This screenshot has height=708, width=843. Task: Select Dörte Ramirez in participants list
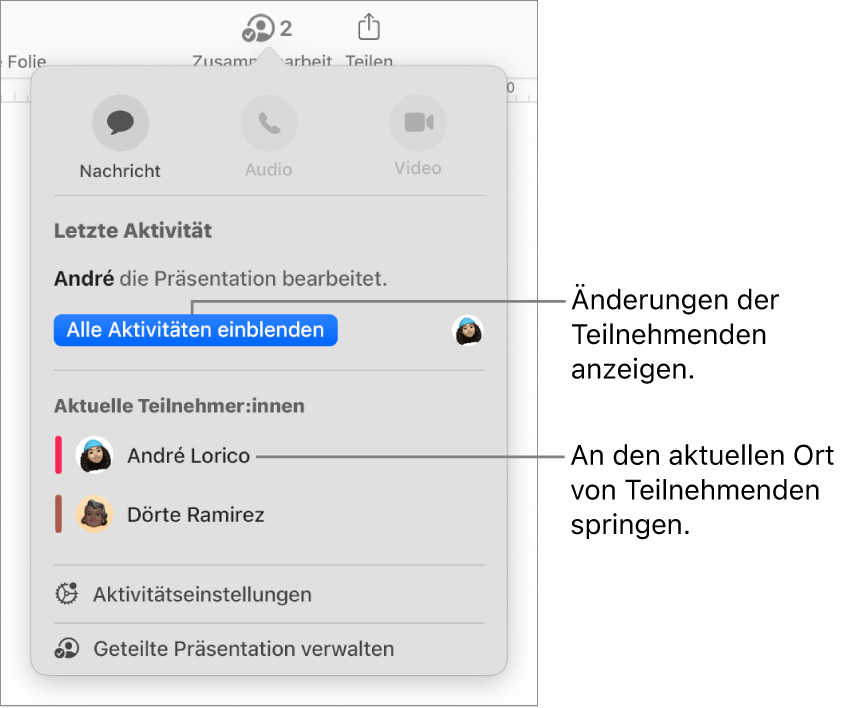click(x=196, y=514)
